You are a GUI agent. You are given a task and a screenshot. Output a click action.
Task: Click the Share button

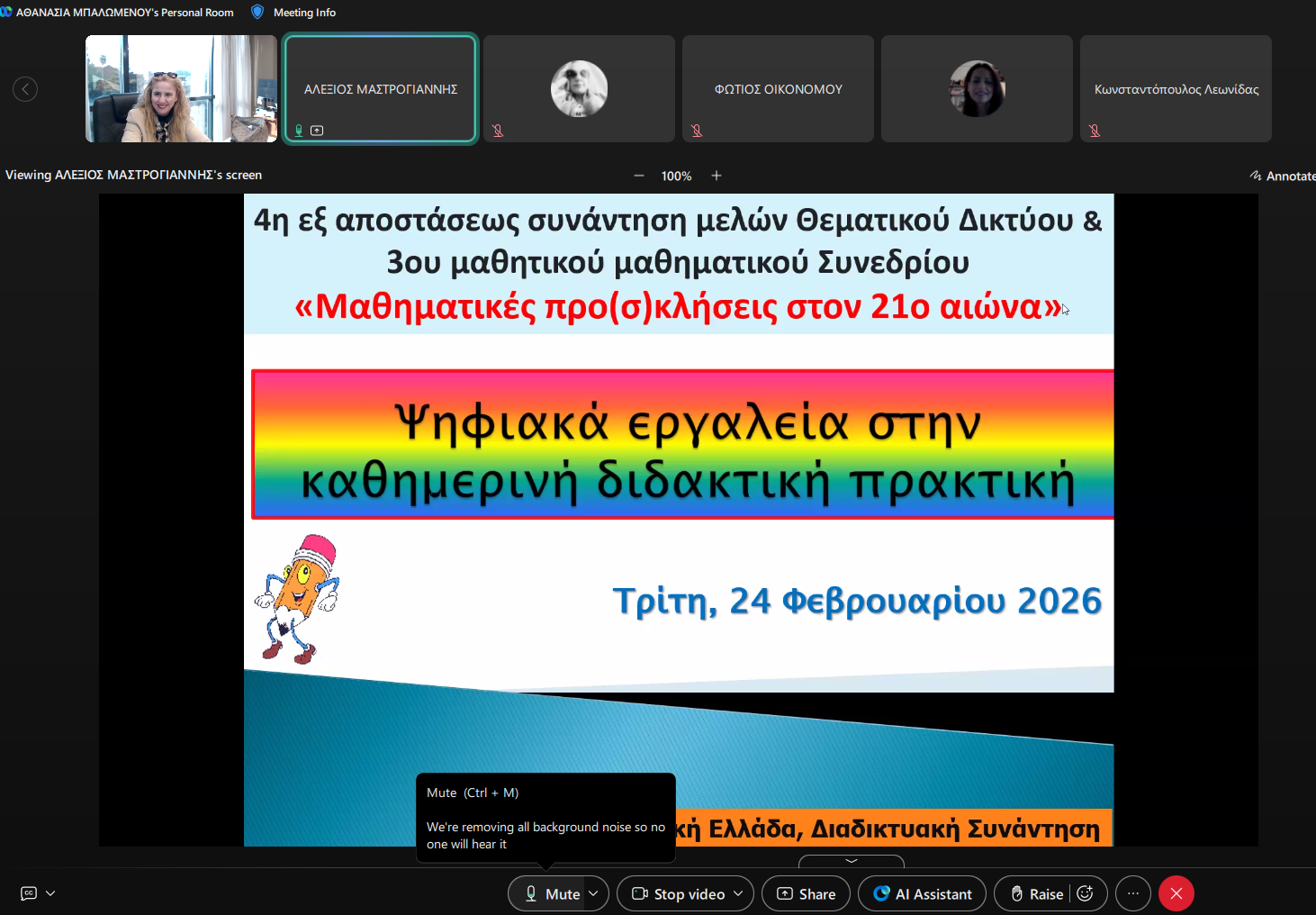click(807, 893)
